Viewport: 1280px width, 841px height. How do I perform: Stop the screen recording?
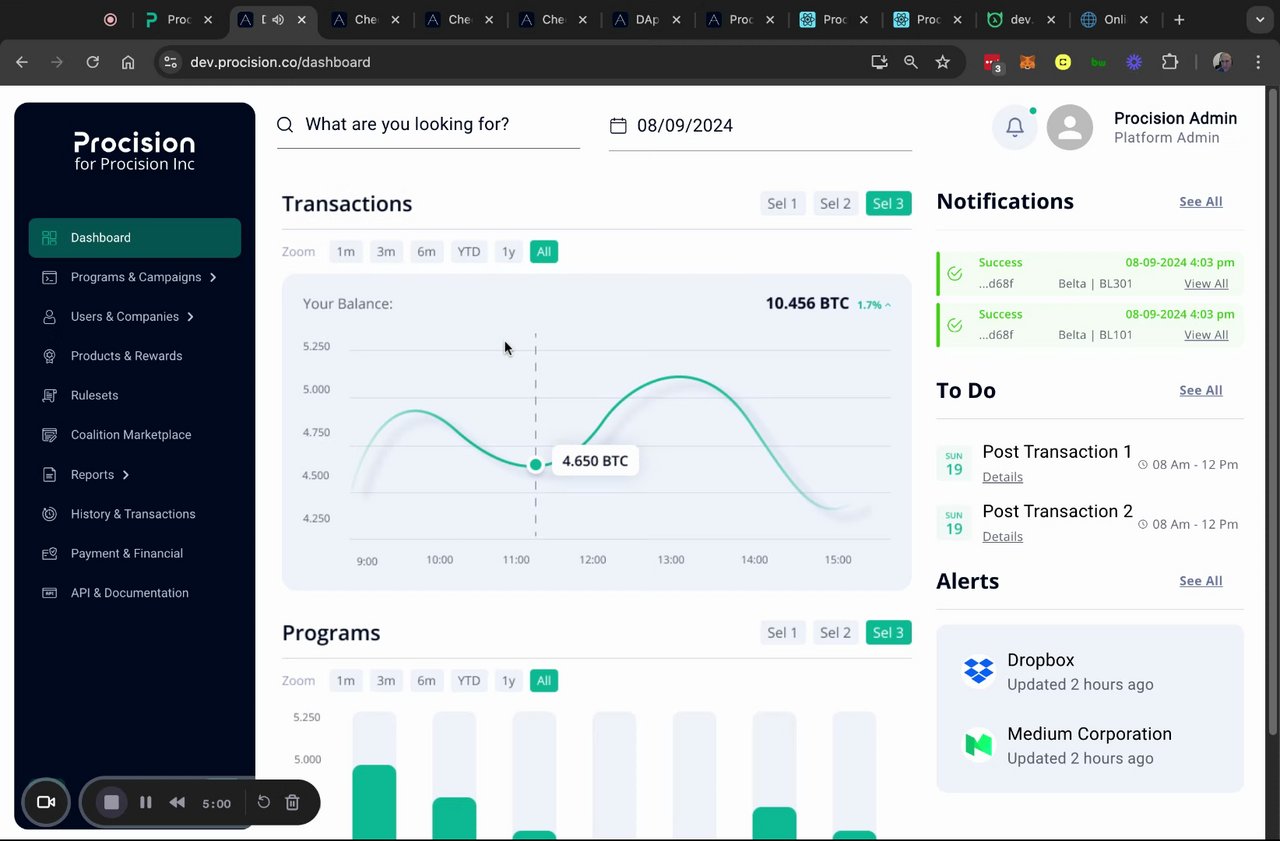(x=112, y=802)
